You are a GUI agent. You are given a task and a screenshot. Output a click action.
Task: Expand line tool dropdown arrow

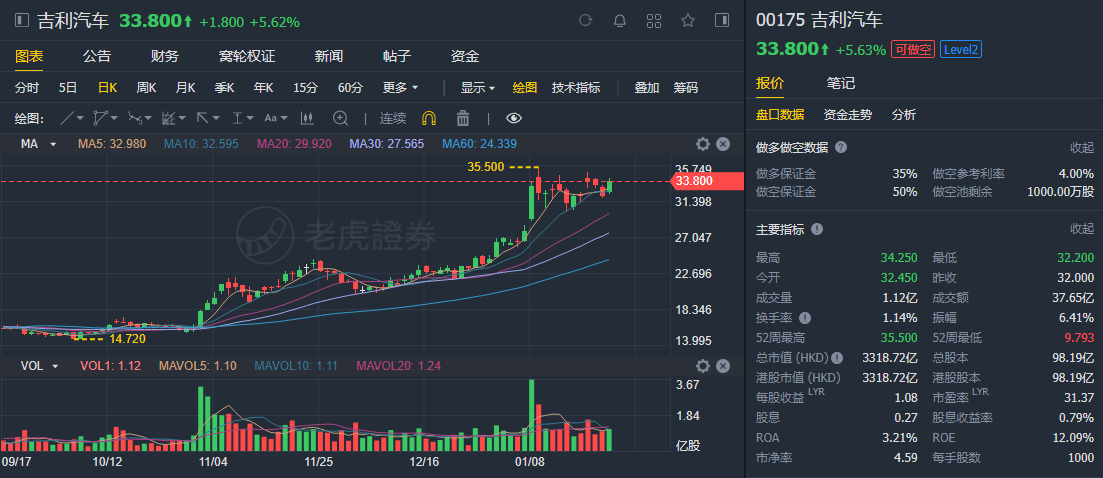(x=80, y=118)
